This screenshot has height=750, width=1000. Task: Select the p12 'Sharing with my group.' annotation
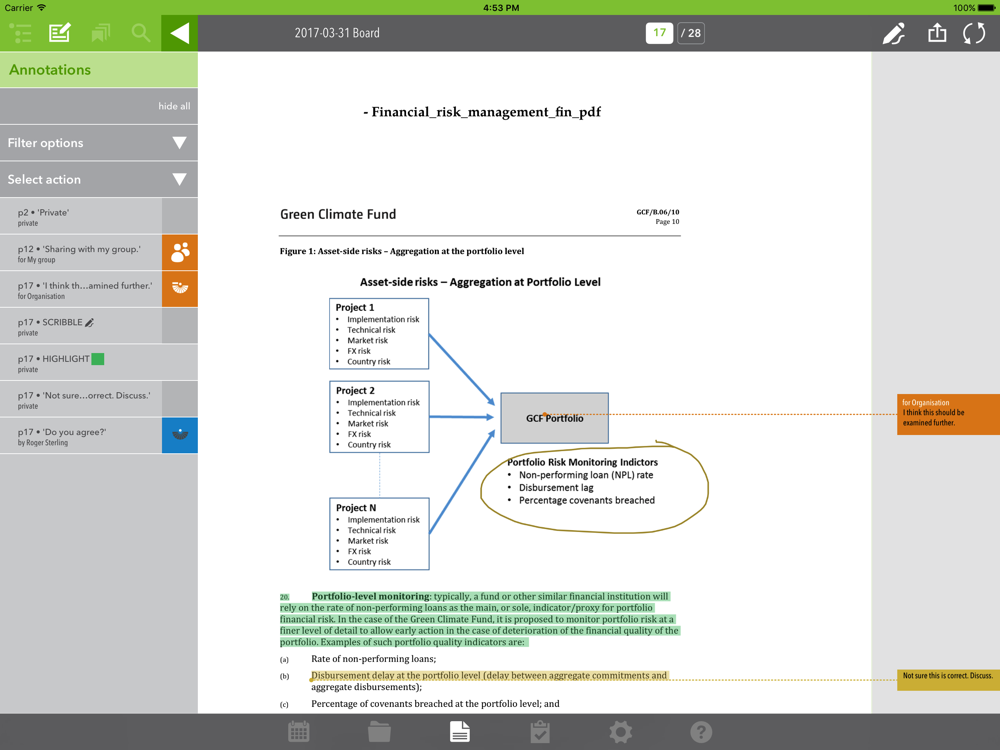[x=81, y=253]
